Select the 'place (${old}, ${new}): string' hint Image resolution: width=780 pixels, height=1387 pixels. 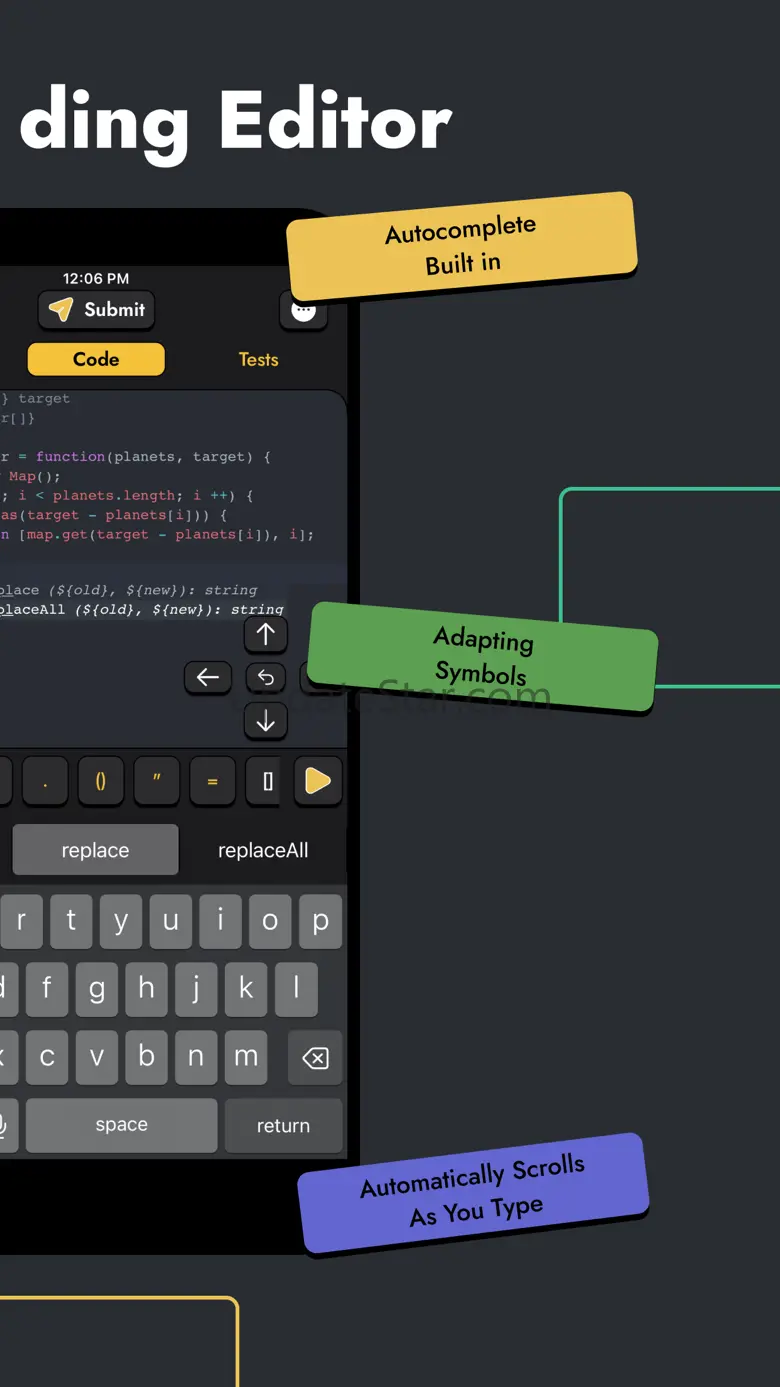129,590
